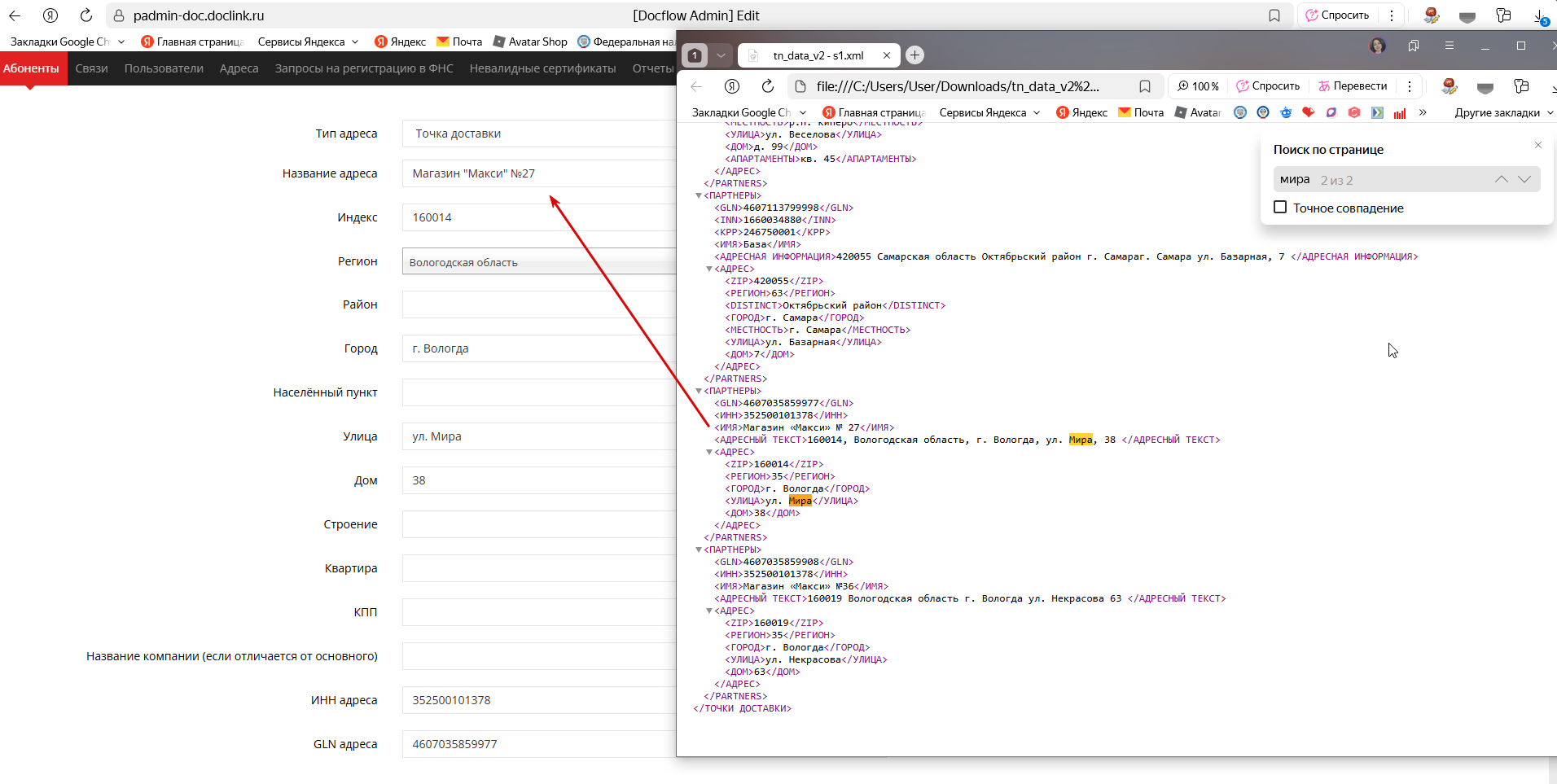The image size is (1557, 784).
Task: Open Яндекс bookmark in Docflow window
Action: [x=400, y=42]
